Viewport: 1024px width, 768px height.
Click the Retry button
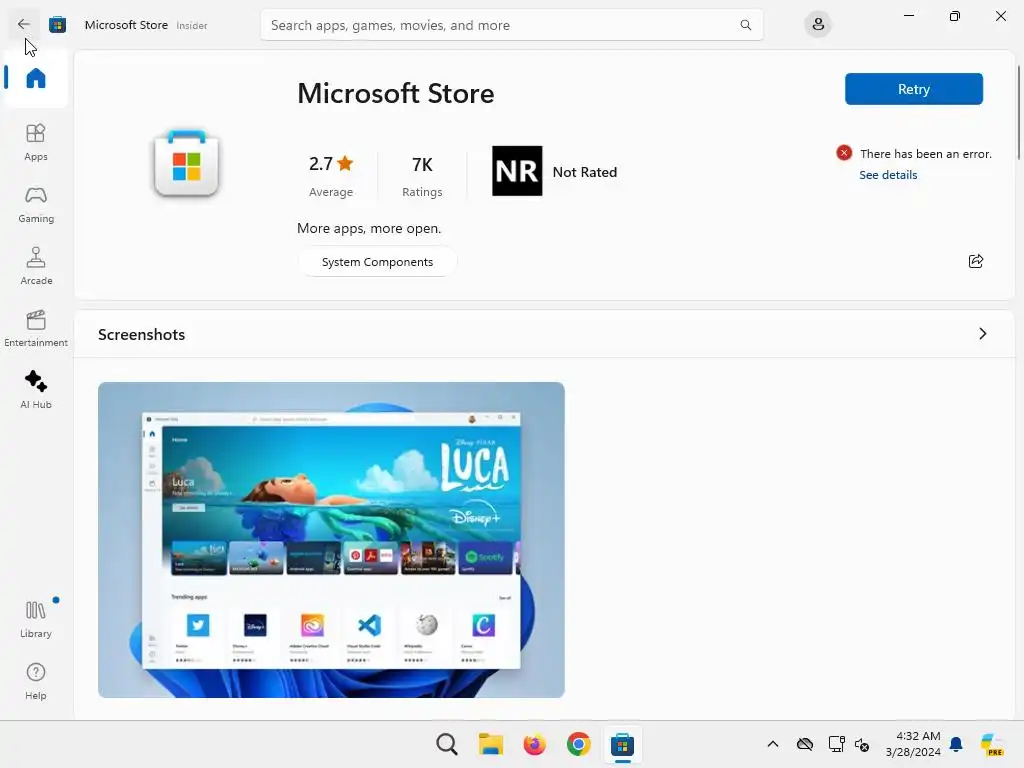[914, 89]
